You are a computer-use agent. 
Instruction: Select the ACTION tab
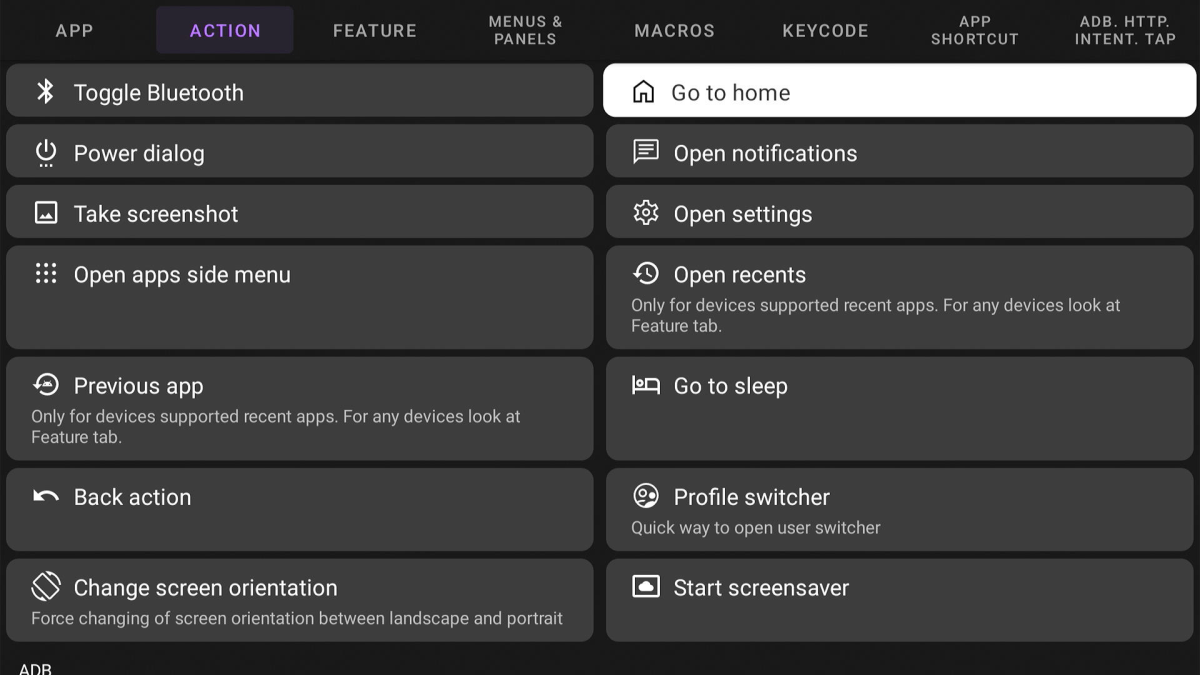click(225, 30)
